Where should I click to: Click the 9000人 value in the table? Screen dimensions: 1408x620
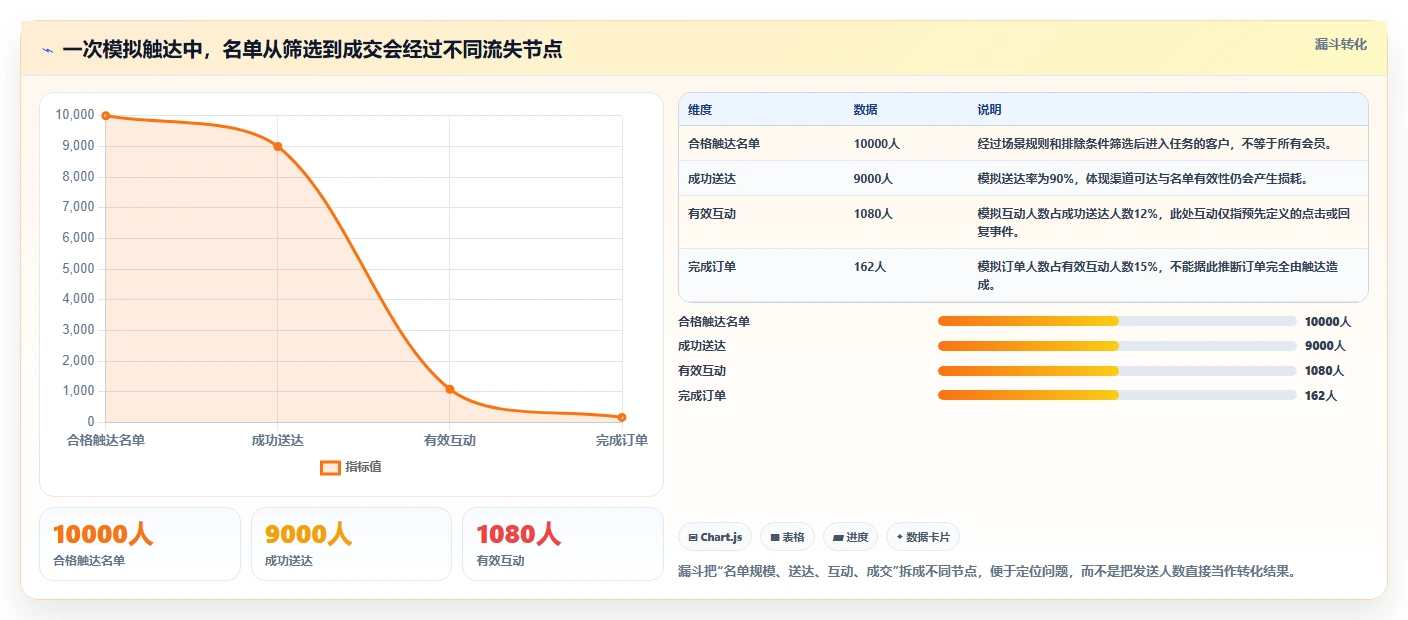click(873, 179)
